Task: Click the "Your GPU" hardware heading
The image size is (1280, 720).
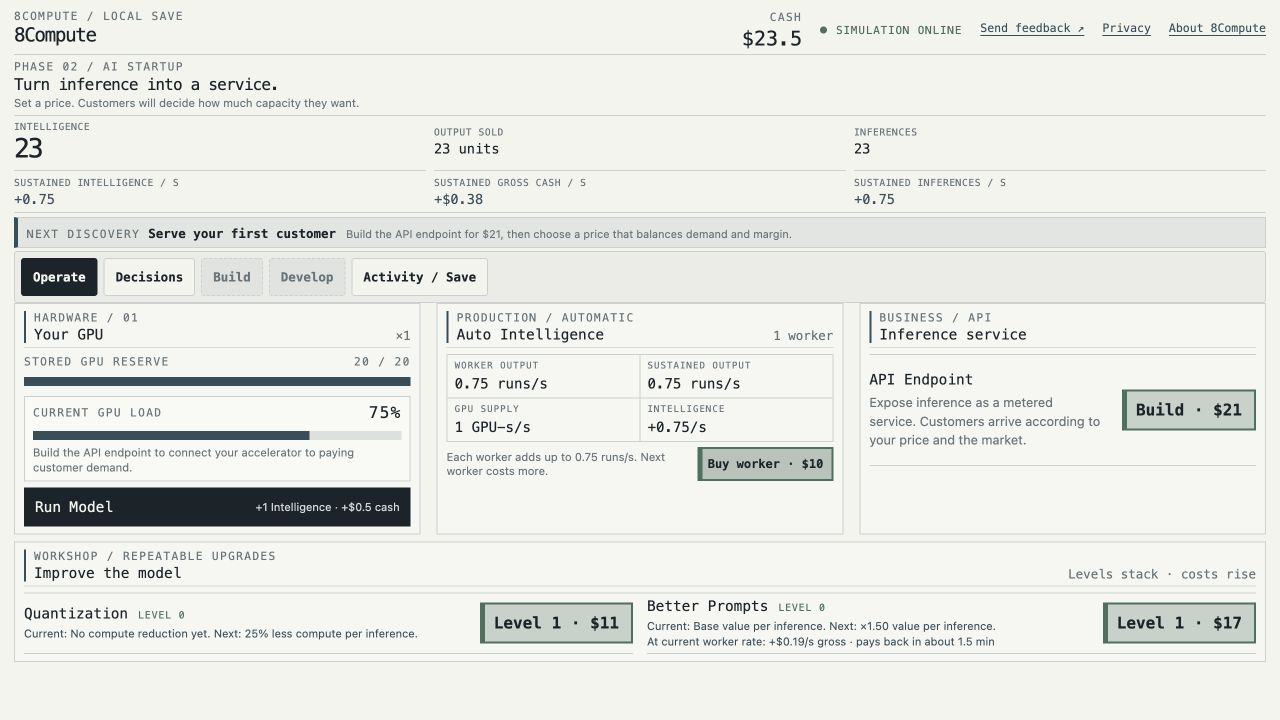Action: 68,335
